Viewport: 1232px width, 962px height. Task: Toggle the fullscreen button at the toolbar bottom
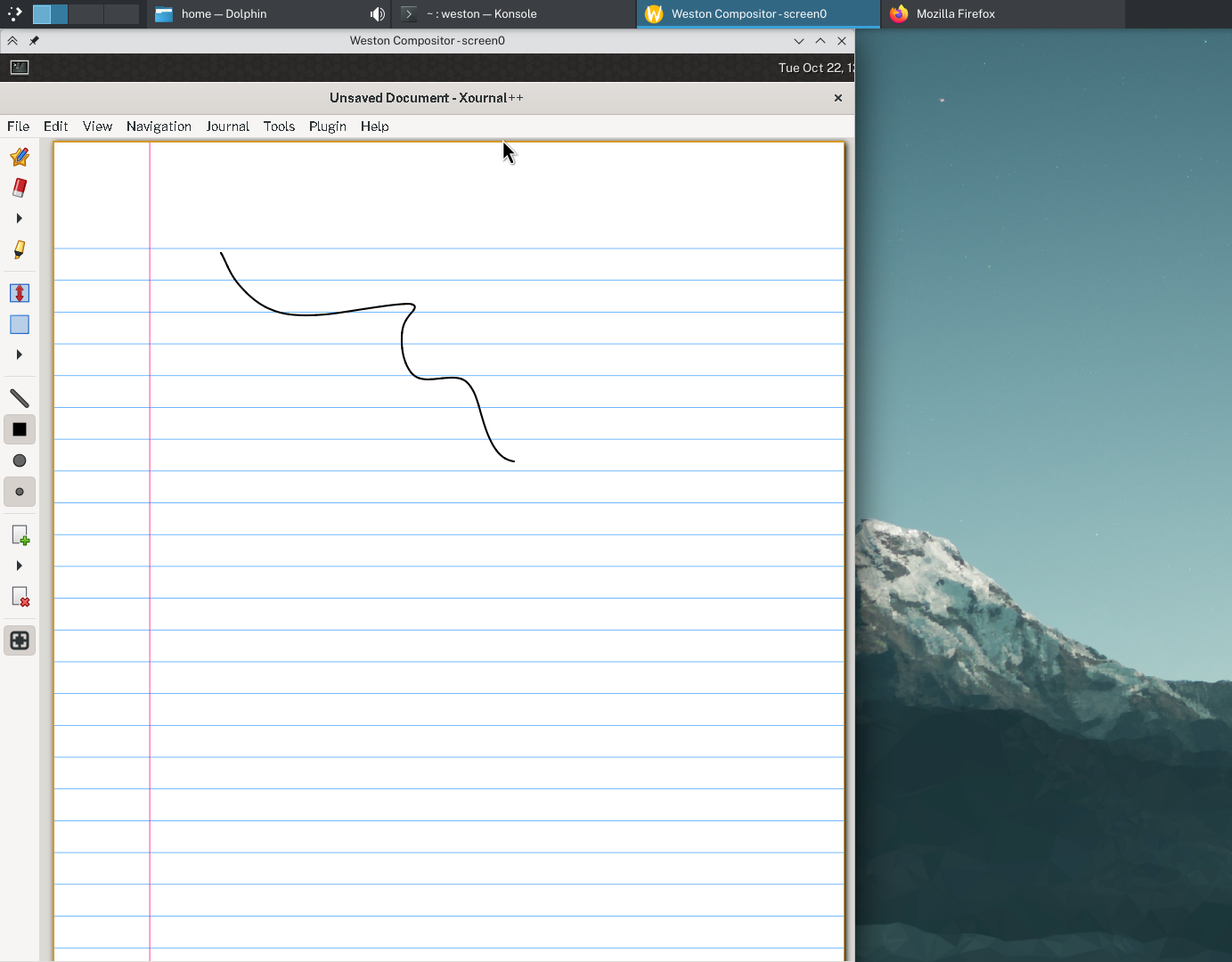(x=20, y=640)
